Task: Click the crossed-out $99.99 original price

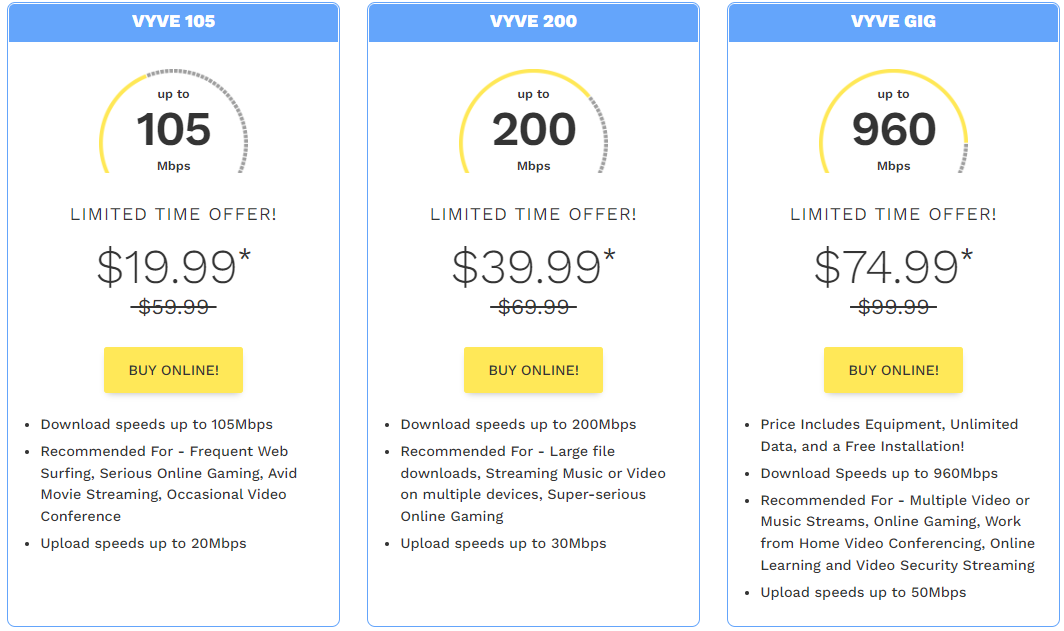Action: pos(893,307)
